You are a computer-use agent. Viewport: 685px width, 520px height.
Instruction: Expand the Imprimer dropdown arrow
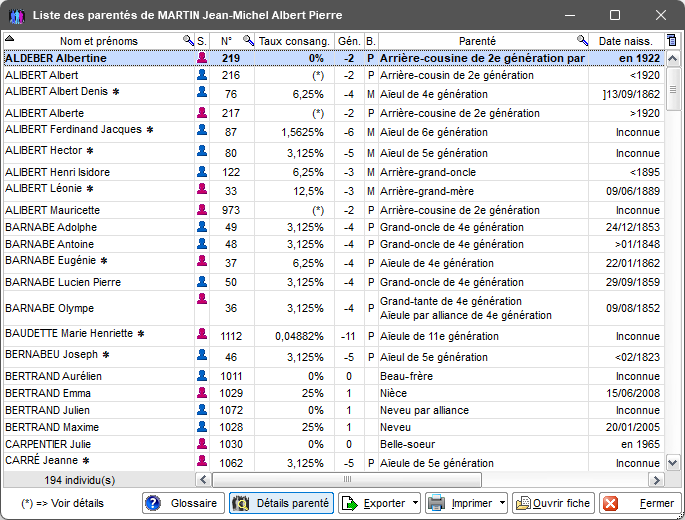[x=502, y=503]
